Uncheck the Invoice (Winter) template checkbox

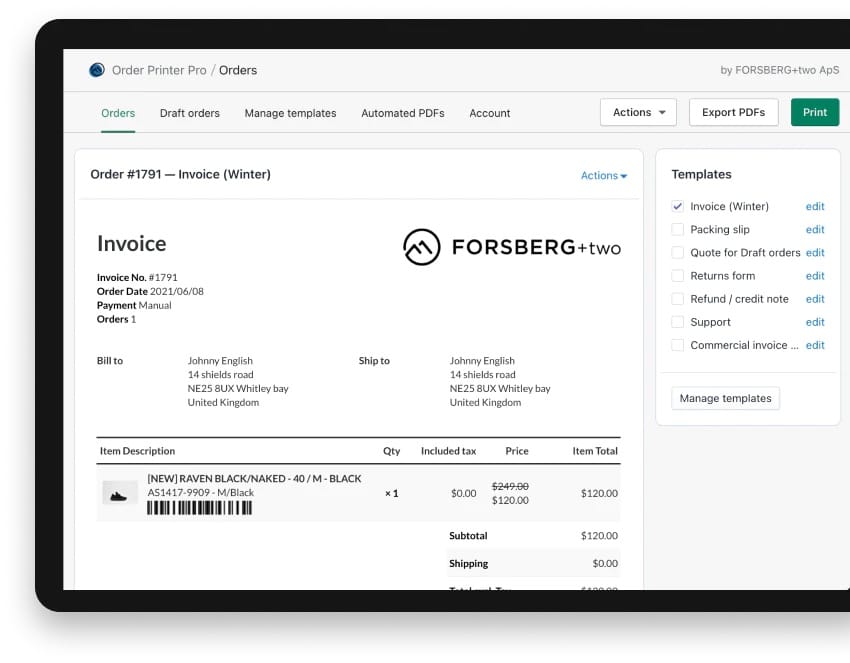(678, 207)
